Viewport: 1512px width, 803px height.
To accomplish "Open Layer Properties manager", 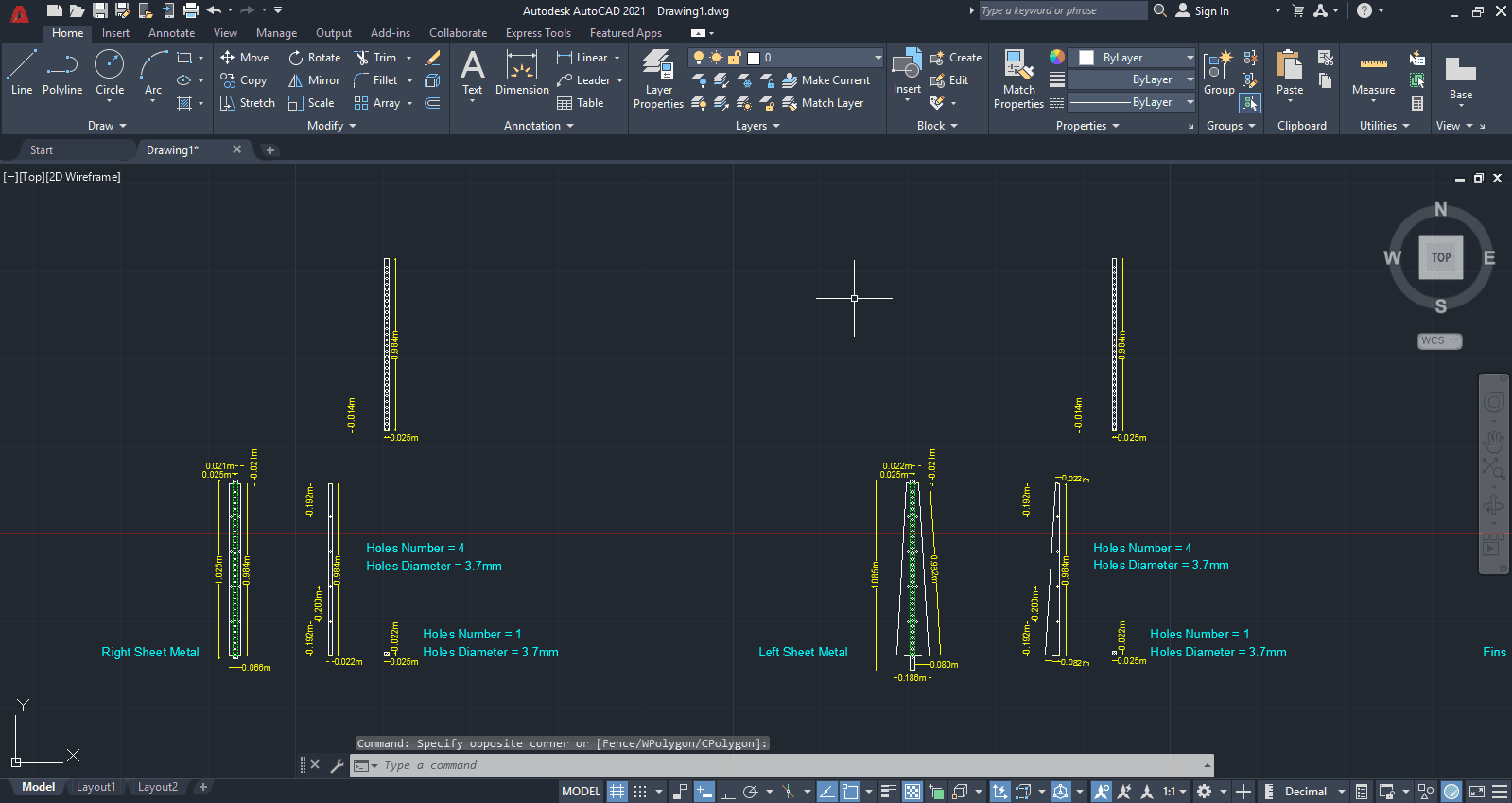I will [658, 79].
